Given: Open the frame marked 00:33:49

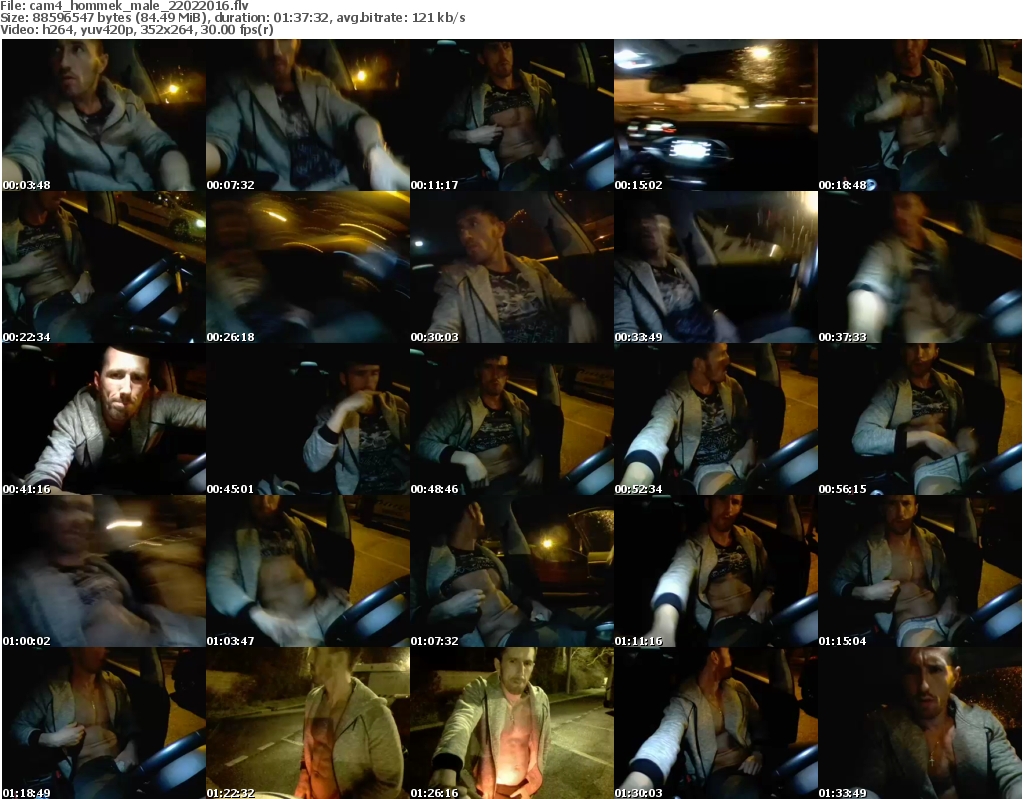Looking at the screenshot, I should coord(716,267).
